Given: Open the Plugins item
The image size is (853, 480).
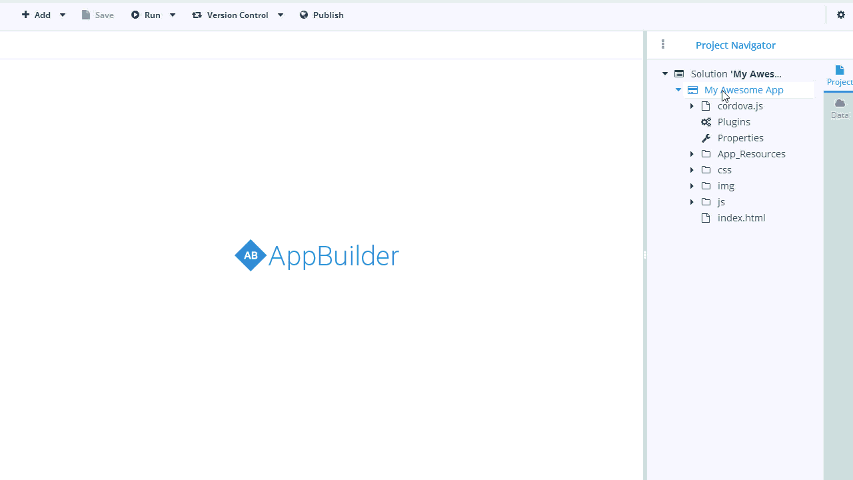Looking at the screenshot, I should point(733,122).
